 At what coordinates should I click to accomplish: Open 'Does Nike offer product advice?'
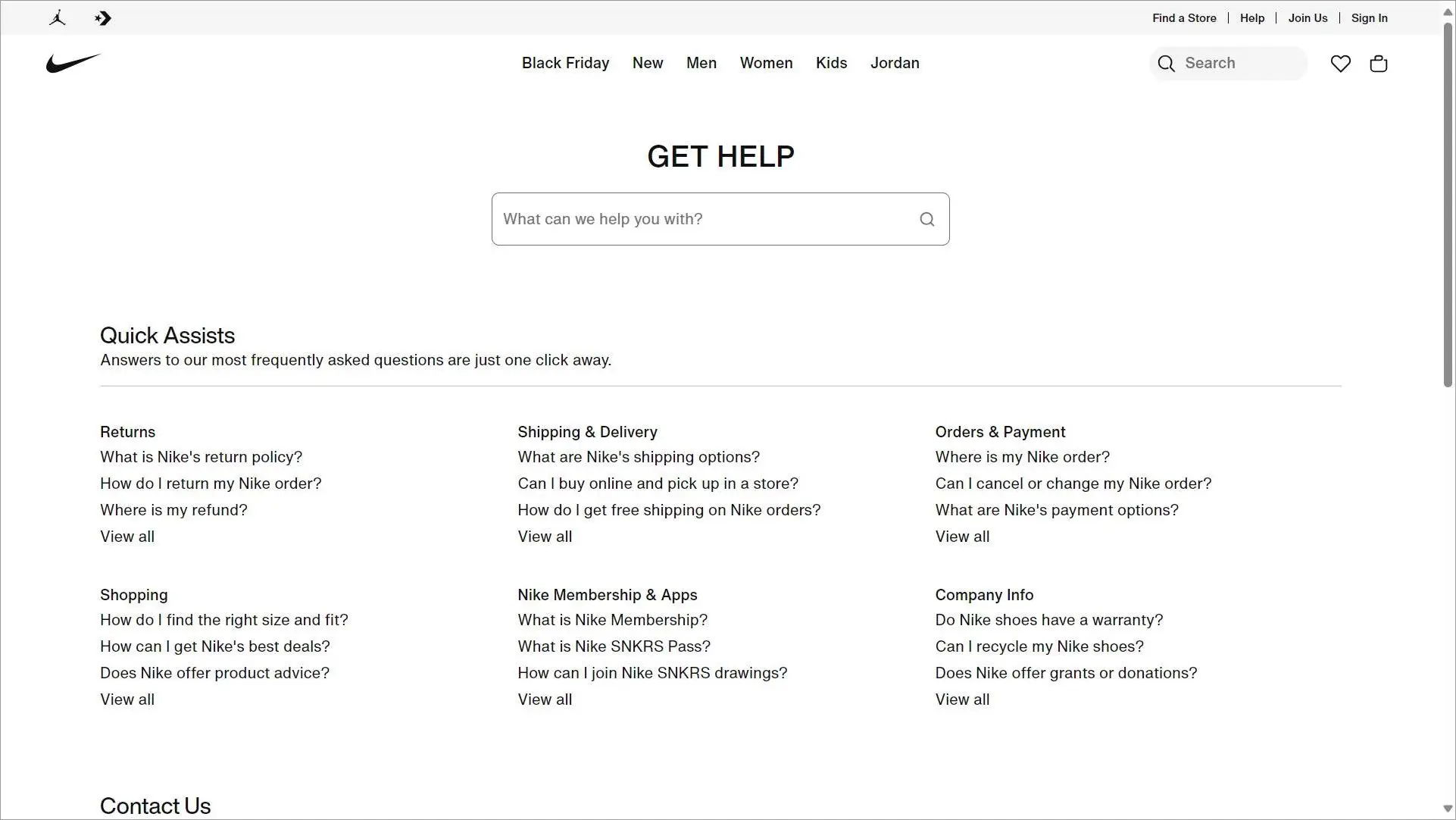click(214, 673)
